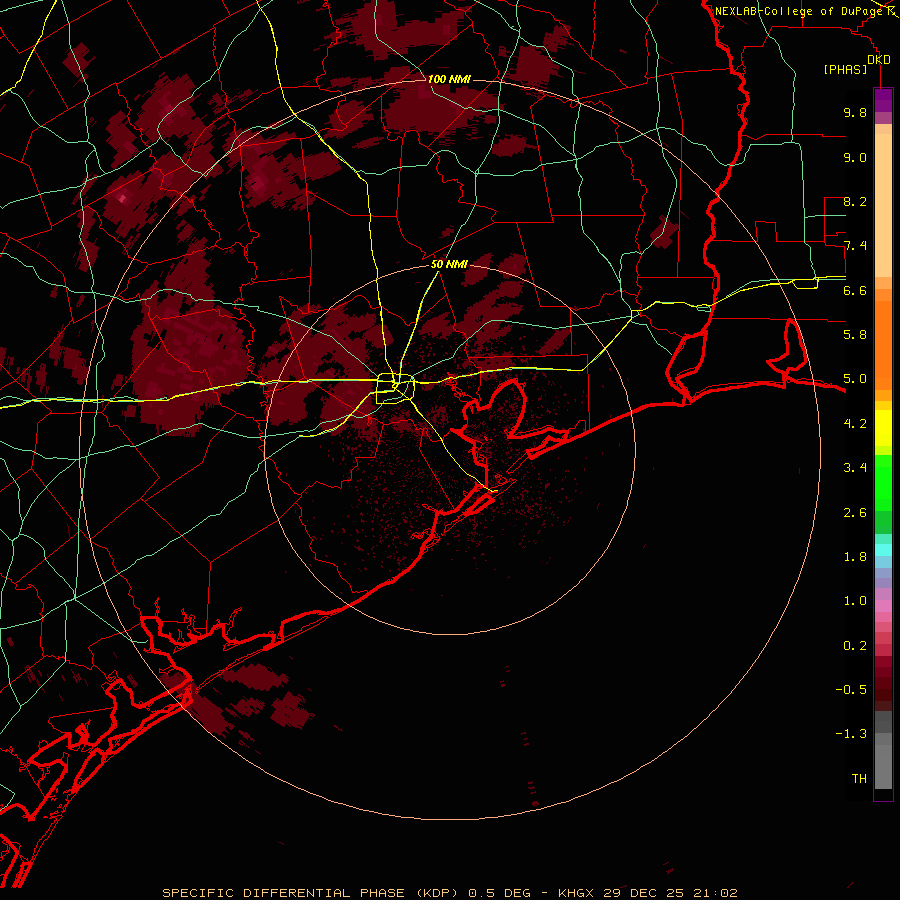Click the 2.6 scale label
The height and width of the screenshot is (900, 900).
click(855, 513)
